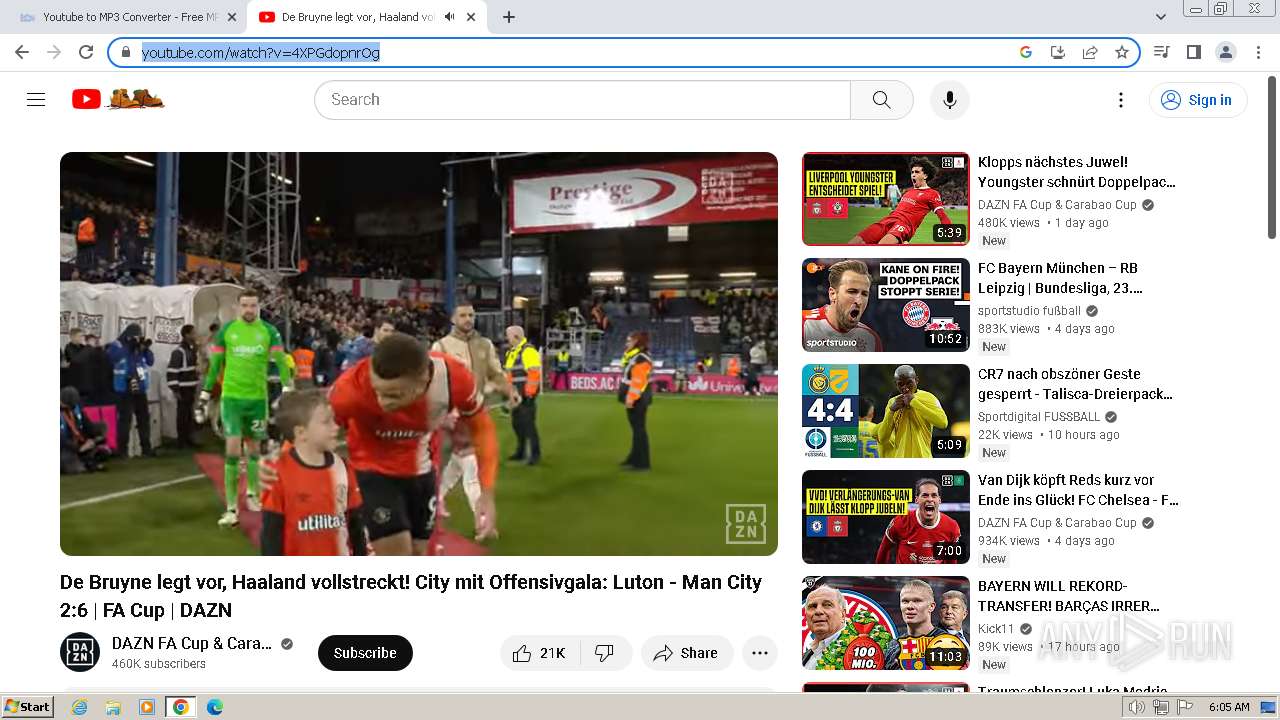
Task: Open the Windows Start menu
Action: 27,707
